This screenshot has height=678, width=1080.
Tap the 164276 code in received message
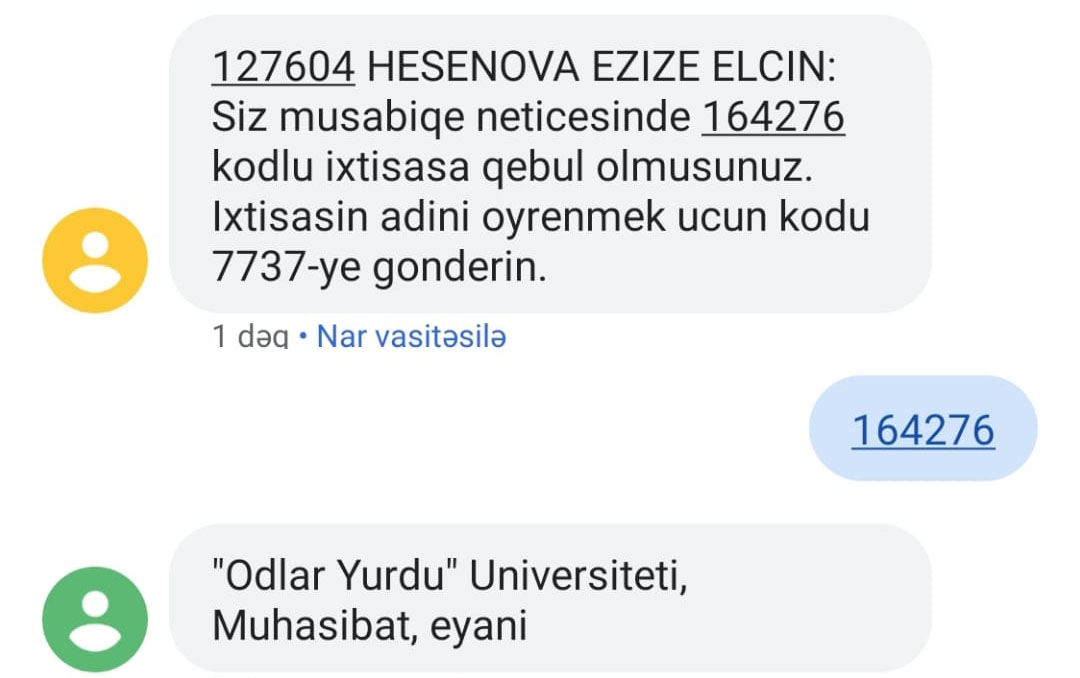(x=773, y=117)
